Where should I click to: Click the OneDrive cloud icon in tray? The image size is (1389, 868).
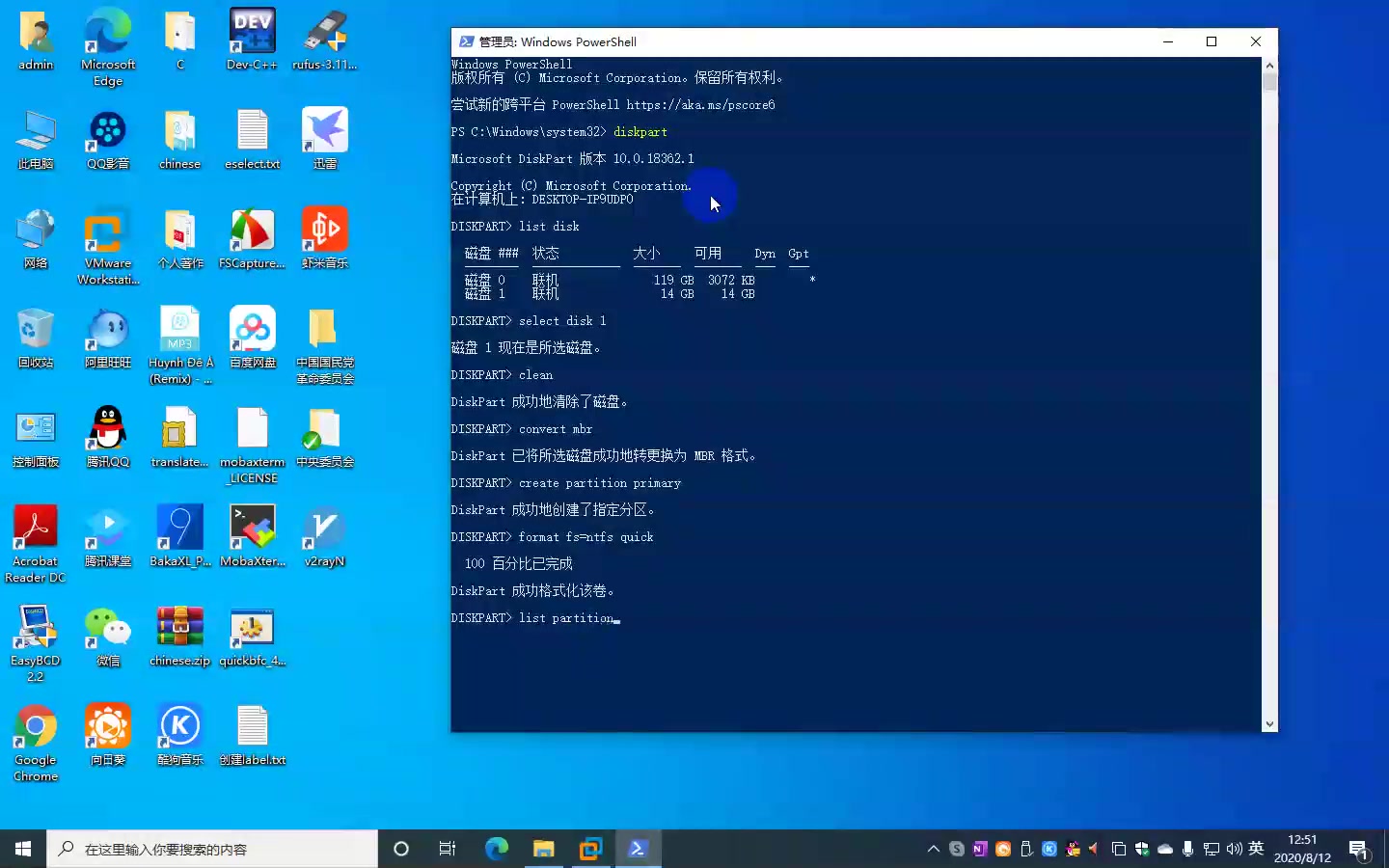point(1165,849)
